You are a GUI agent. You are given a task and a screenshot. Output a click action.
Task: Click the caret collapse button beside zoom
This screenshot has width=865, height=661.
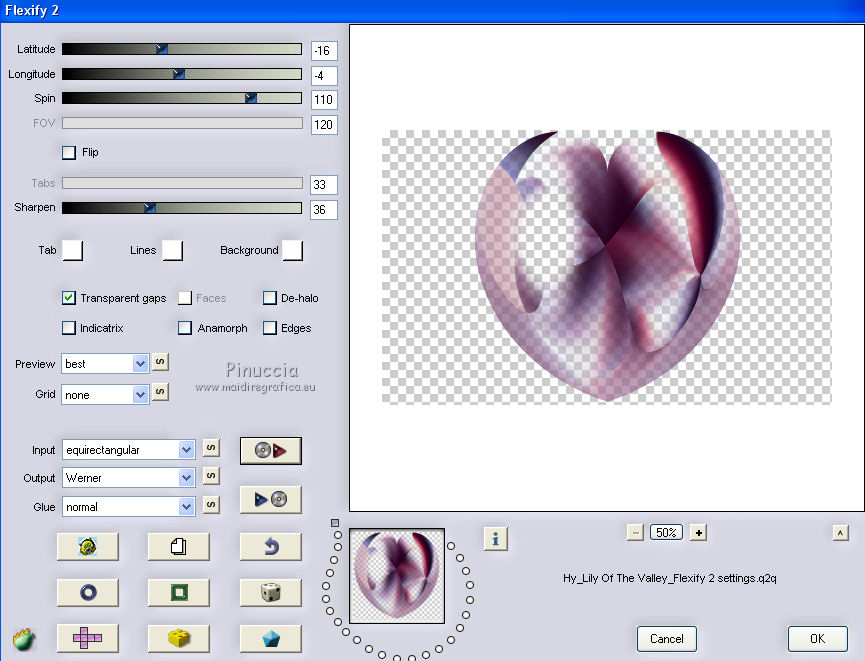coord(840,532)
